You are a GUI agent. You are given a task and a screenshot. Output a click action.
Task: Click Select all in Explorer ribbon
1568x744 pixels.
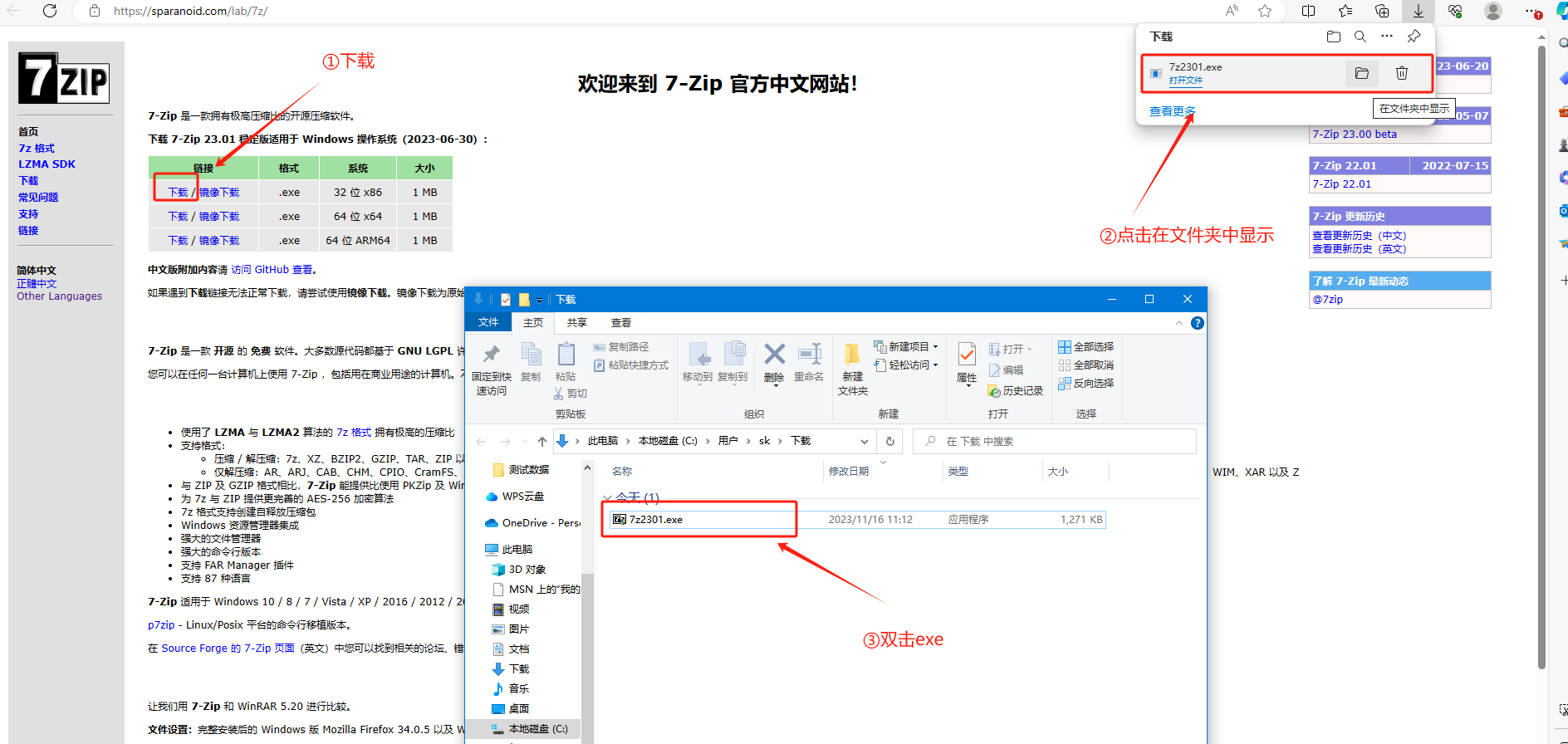1086,347
